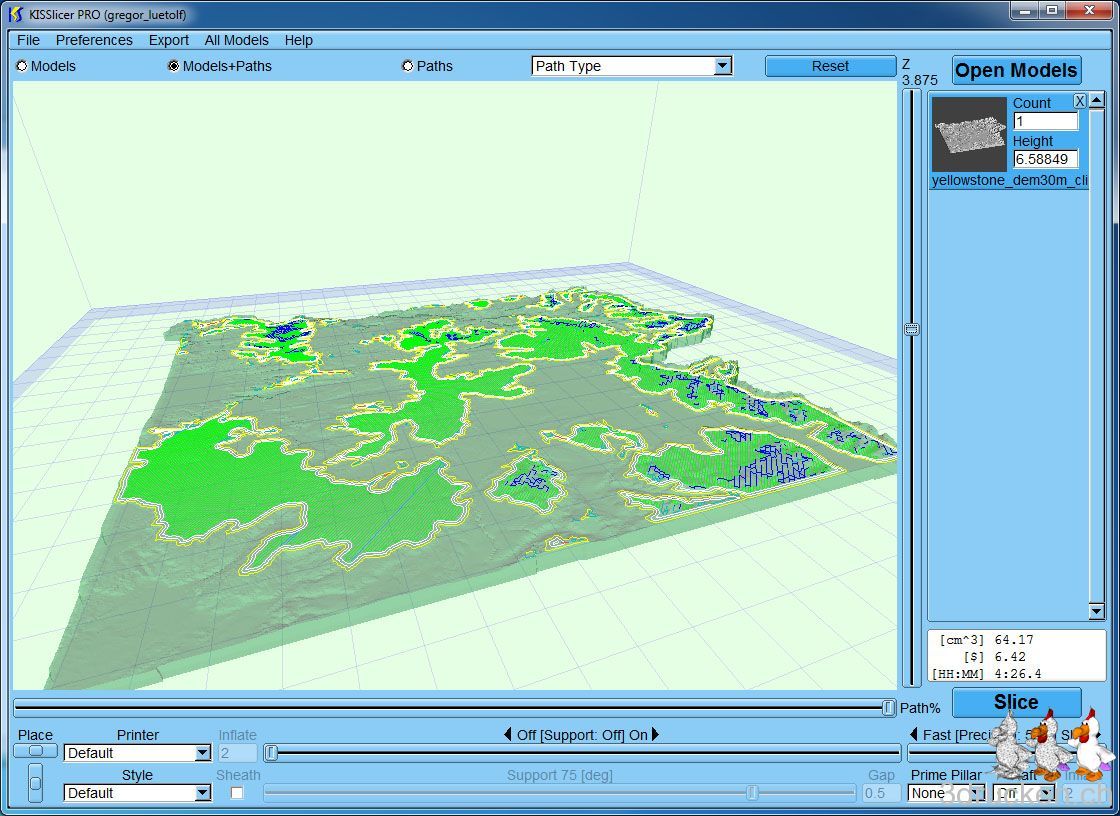1120x816 pixels.
Task: Click the KISSlicer title bar icon
Action: [16, 14]
